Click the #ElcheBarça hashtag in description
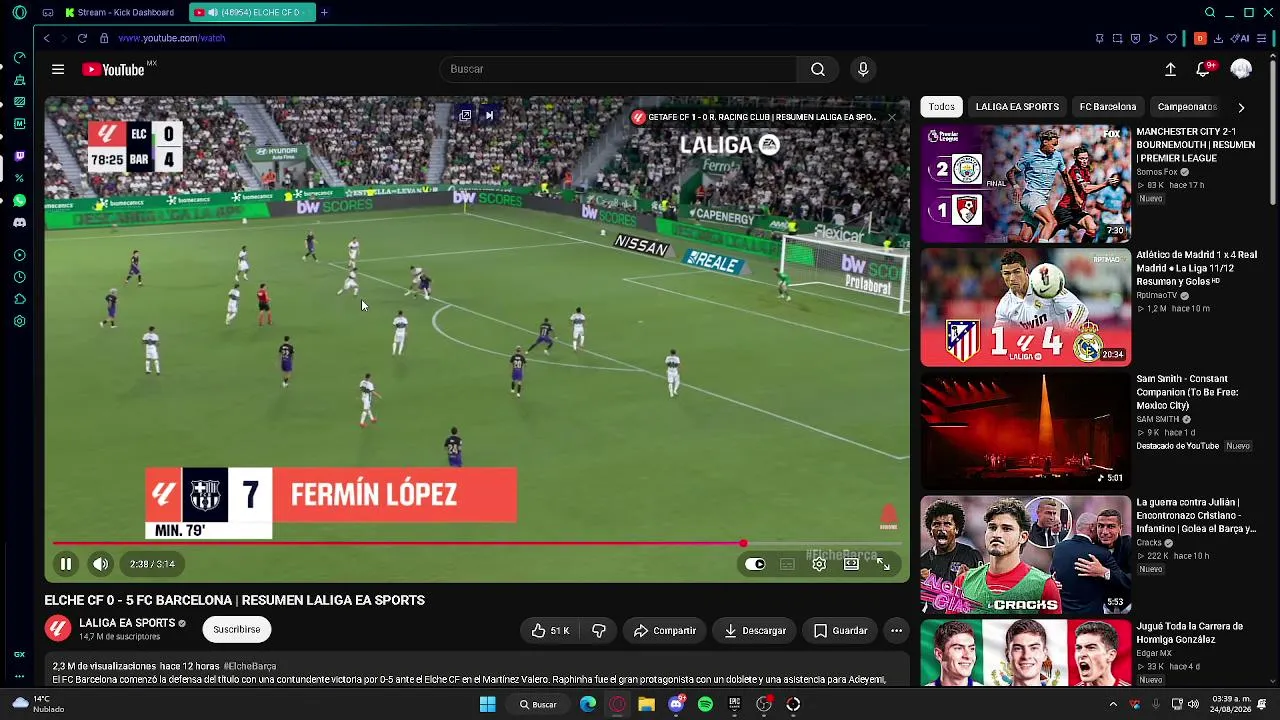This screenshot has width=1280, height=720. pos(250,666)
